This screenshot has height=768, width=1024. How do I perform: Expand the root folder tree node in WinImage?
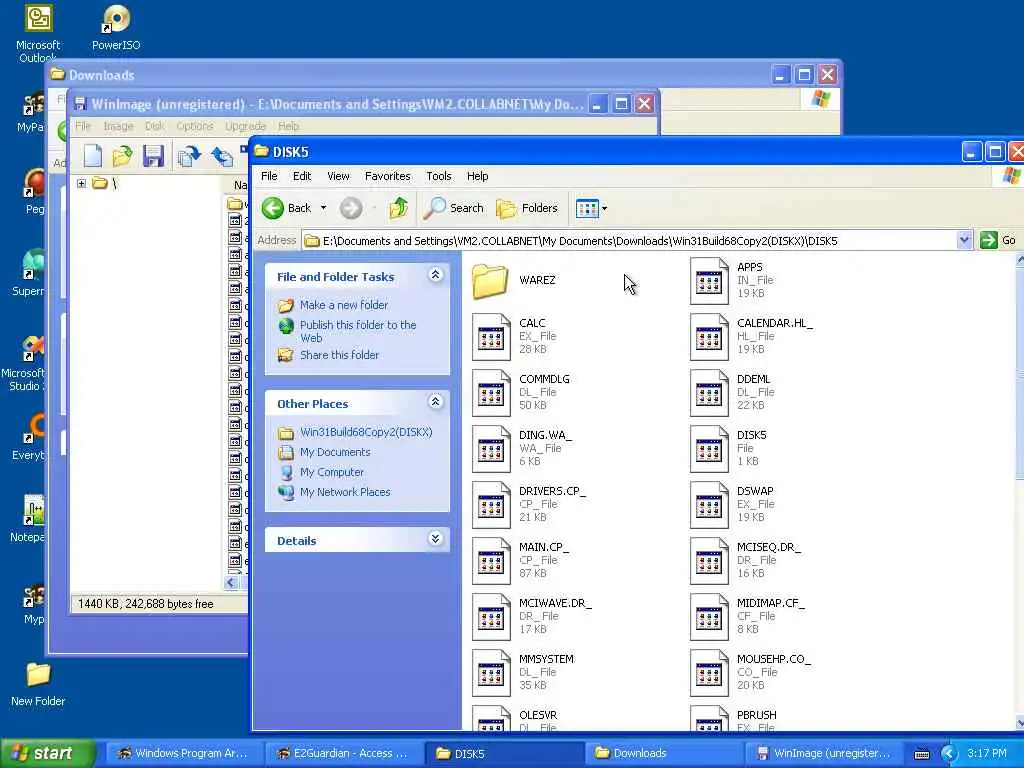click(81, 184)
